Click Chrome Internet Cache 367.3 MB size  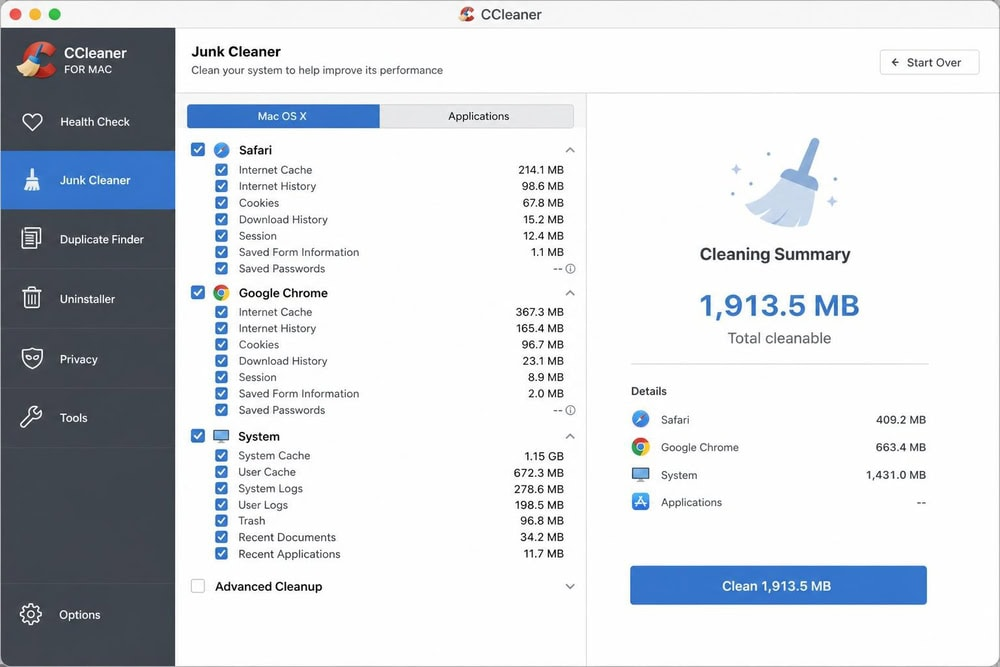click(540, 312)
